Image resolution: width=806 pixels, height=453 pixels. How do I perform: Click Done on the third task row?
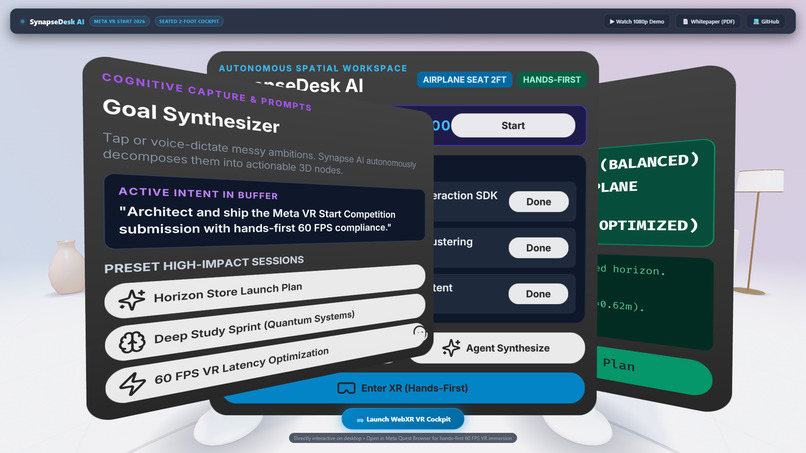(x=538, y=294)
